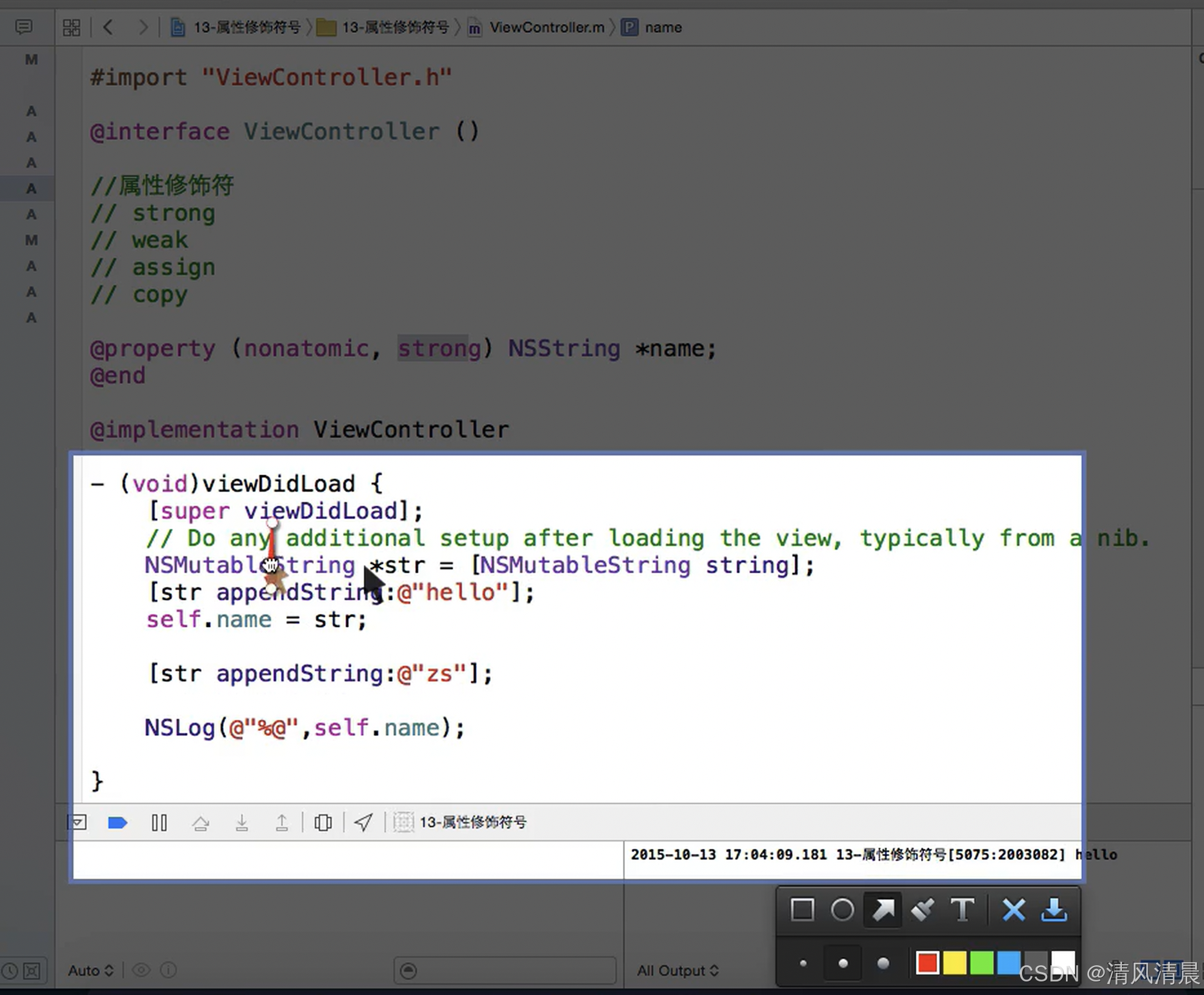
Task: Click the Step Over debug button
Action: [x=201, y=823]
